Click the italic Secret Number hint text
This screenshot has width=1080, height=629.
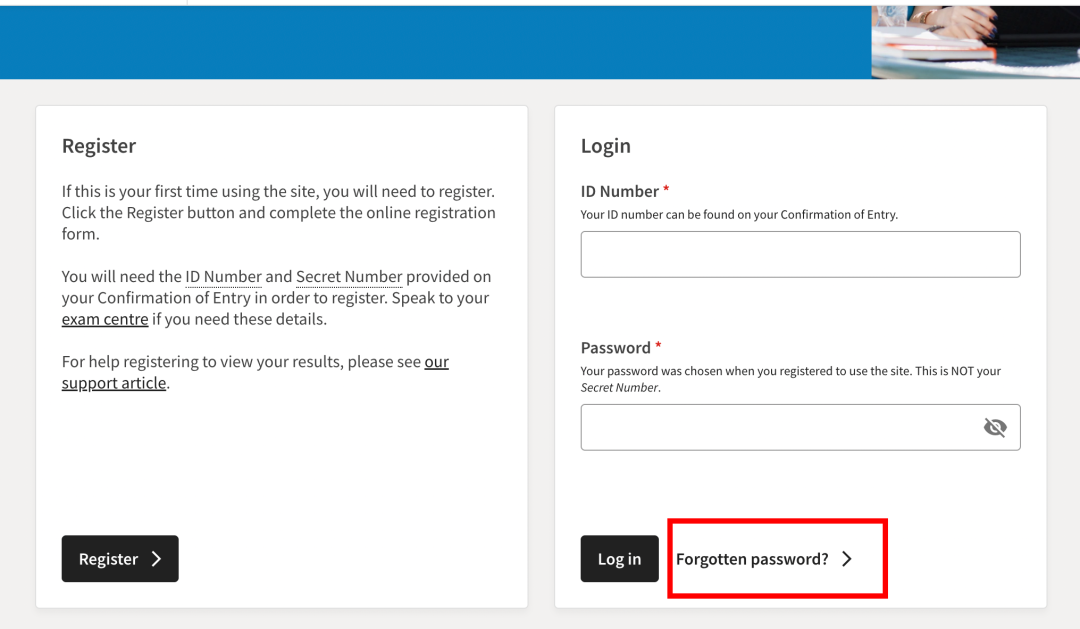tap(620, 387)
